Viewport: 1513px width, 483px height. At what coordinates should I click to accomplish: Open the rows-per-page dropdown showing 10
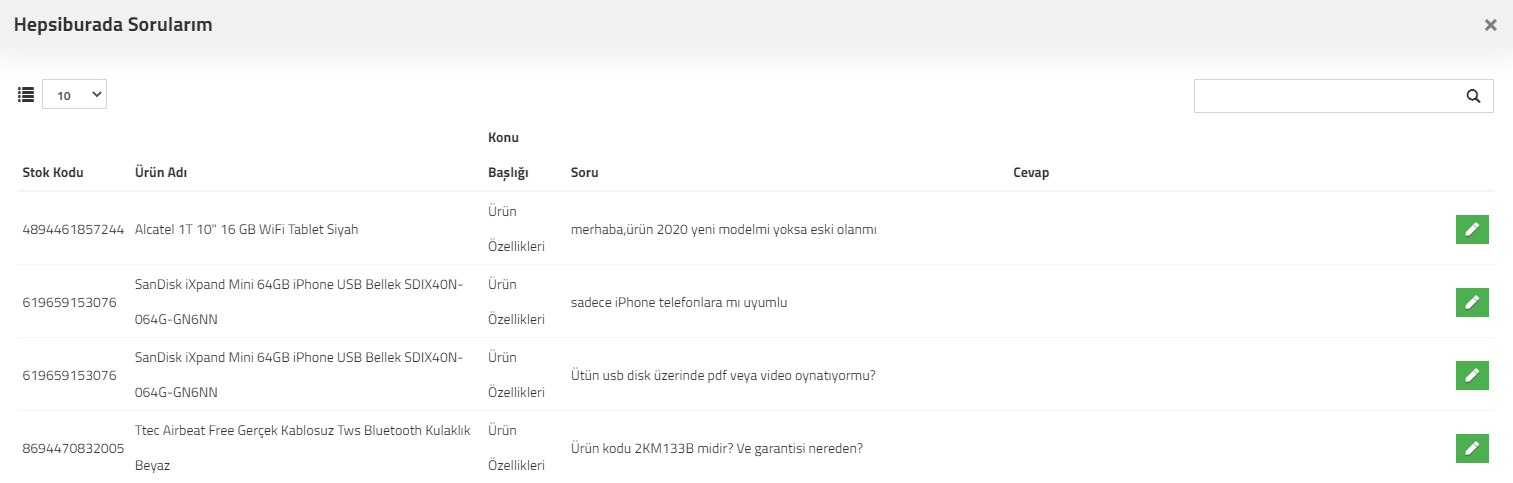click(x=74, y=95)
